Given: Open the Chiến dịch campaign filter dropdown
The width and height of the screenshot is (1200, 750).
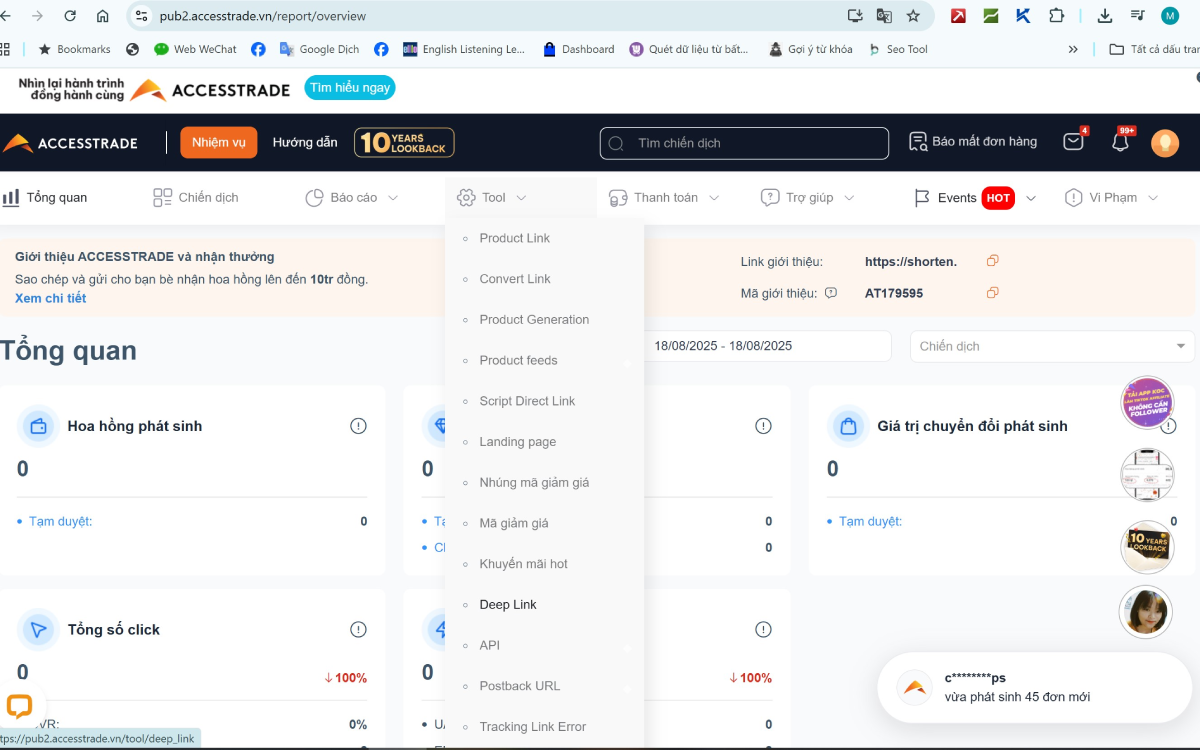Looking at the screenshot, I should 1051,345.
